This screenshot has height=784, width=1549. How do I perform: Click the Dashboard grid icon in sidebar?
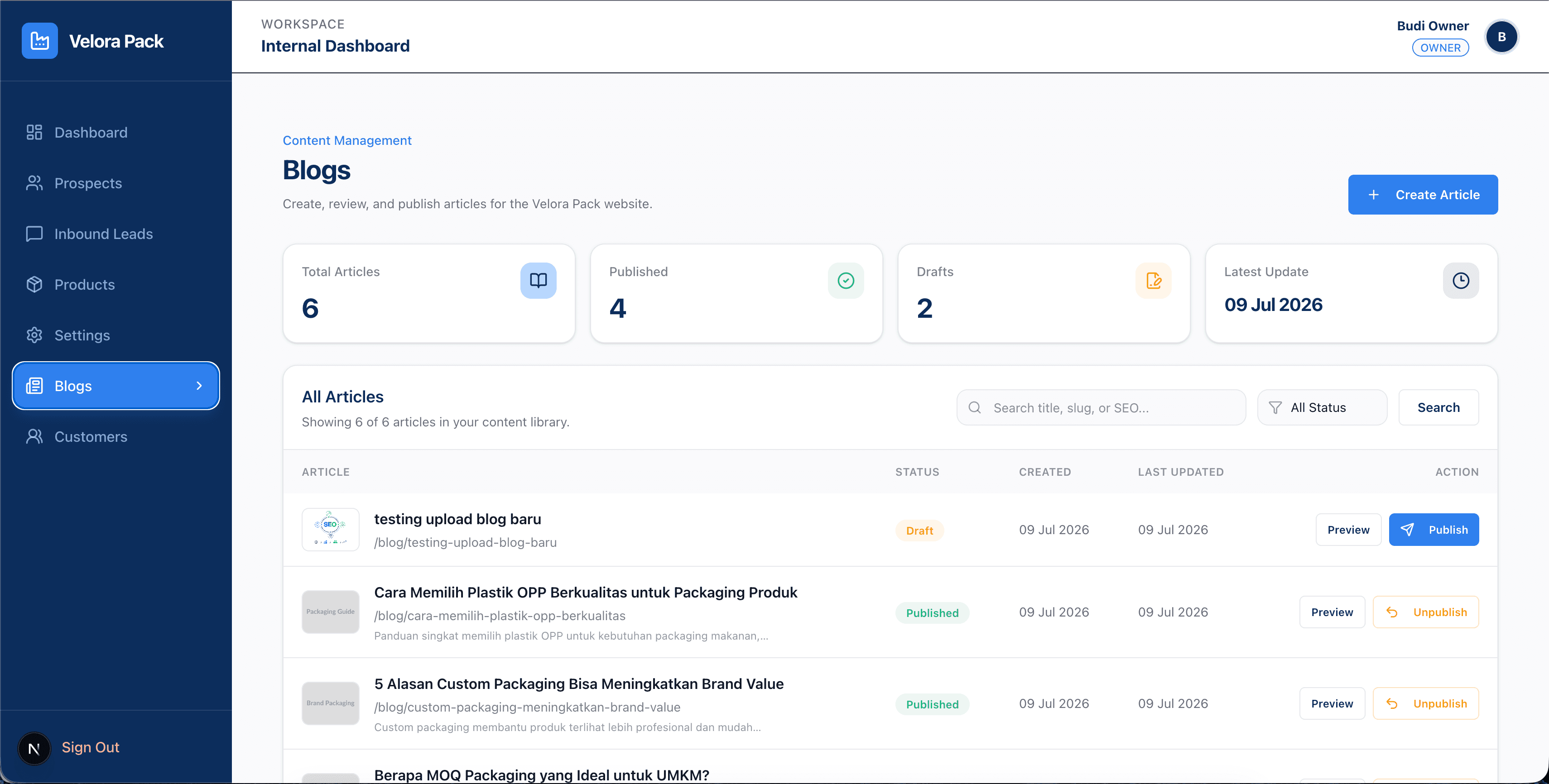coord(34,132)
